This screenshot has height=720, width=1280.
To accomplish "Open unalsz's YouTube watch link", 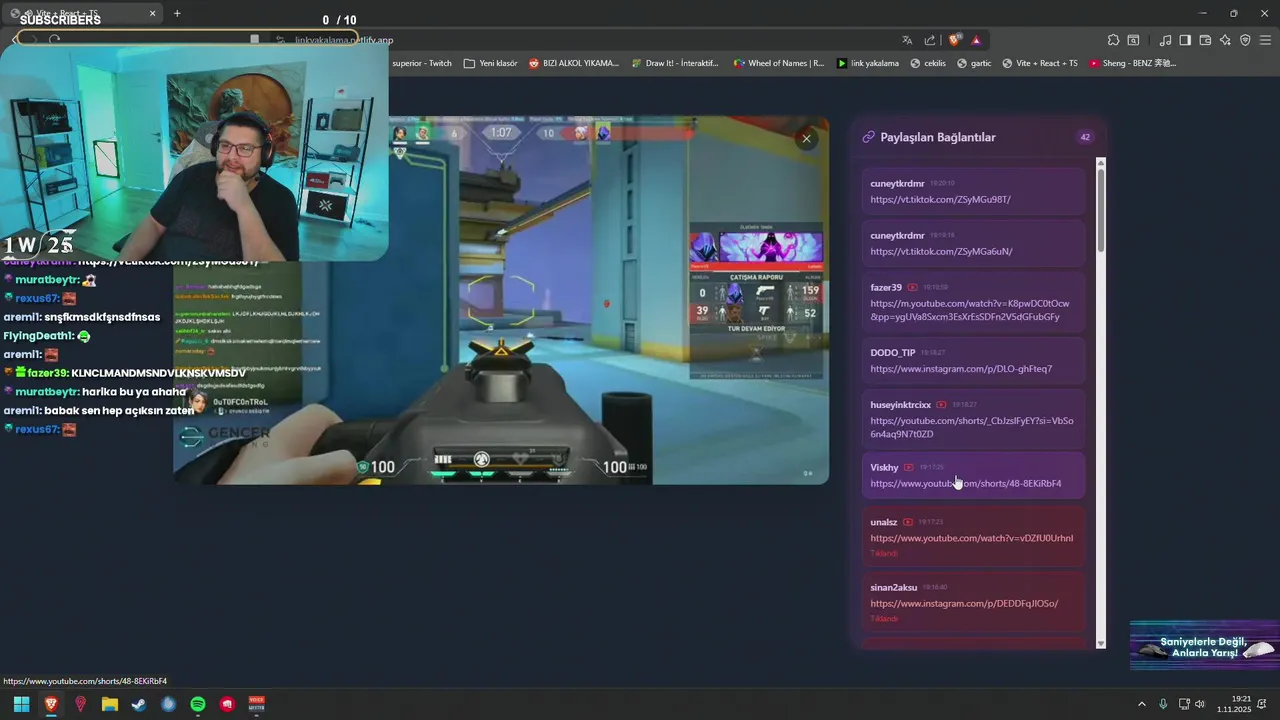I will (972, 538).
